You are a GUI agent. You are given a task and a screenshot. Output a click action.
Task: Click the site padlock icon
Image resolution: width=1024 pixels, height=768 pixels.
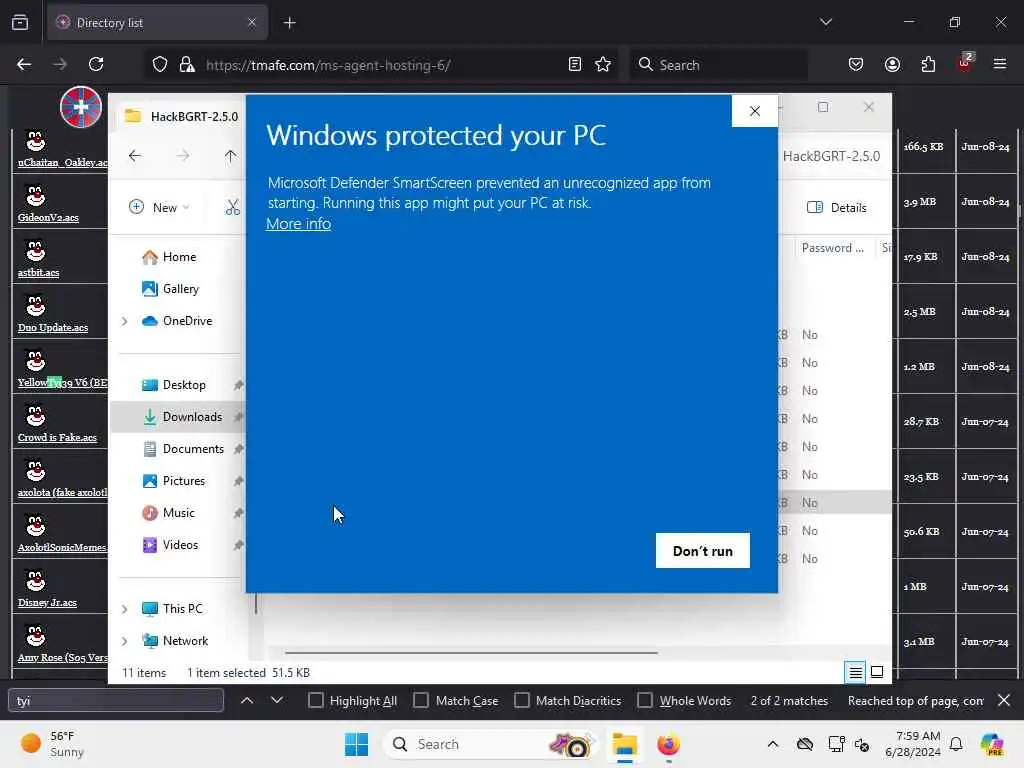tap(187, 65)
